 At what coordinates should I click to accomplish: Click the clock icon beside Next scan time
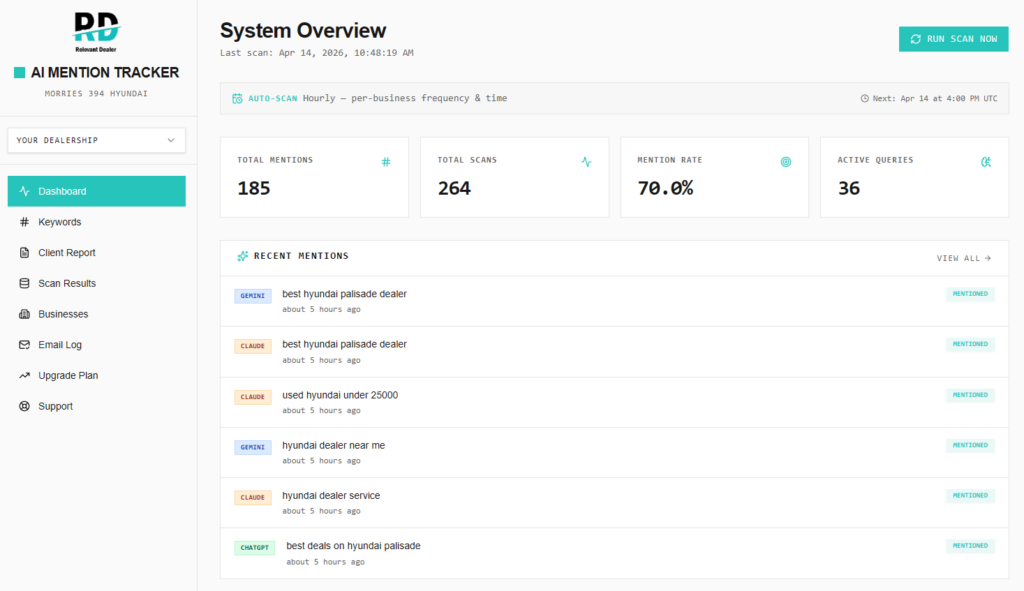tap(865, 99)
